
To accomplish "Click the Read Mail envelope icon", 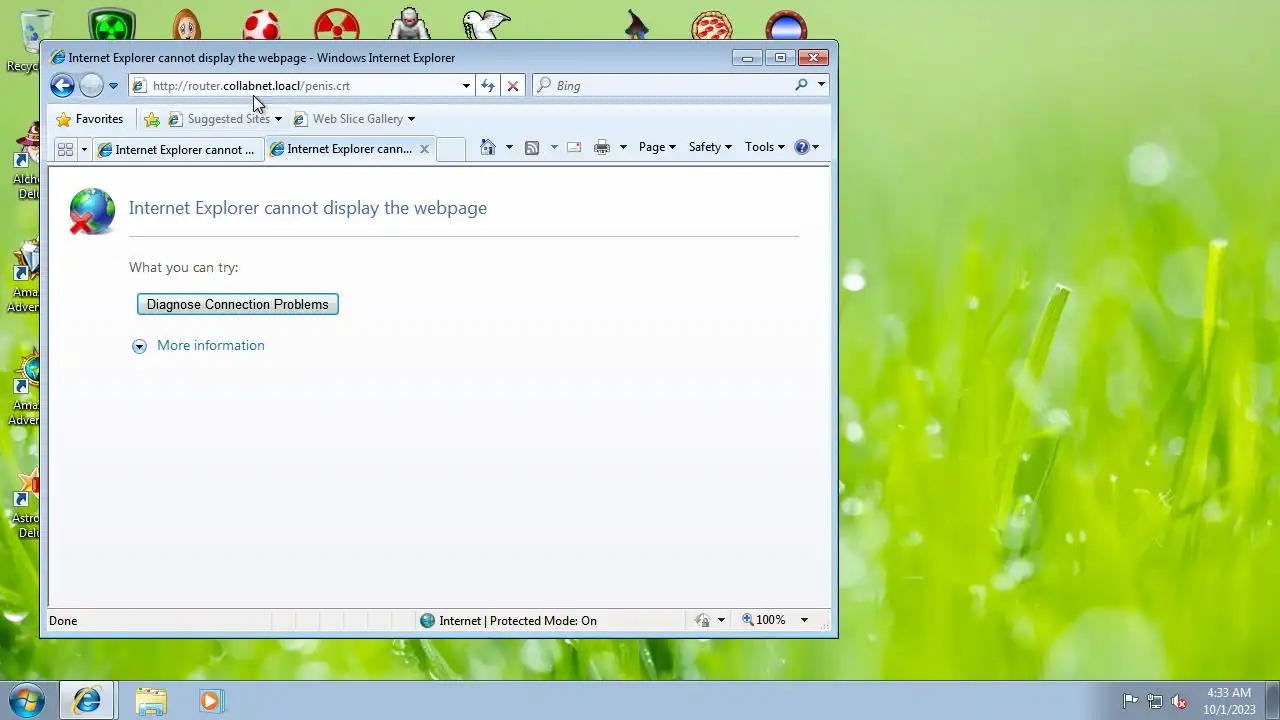I will coord(574,147).
